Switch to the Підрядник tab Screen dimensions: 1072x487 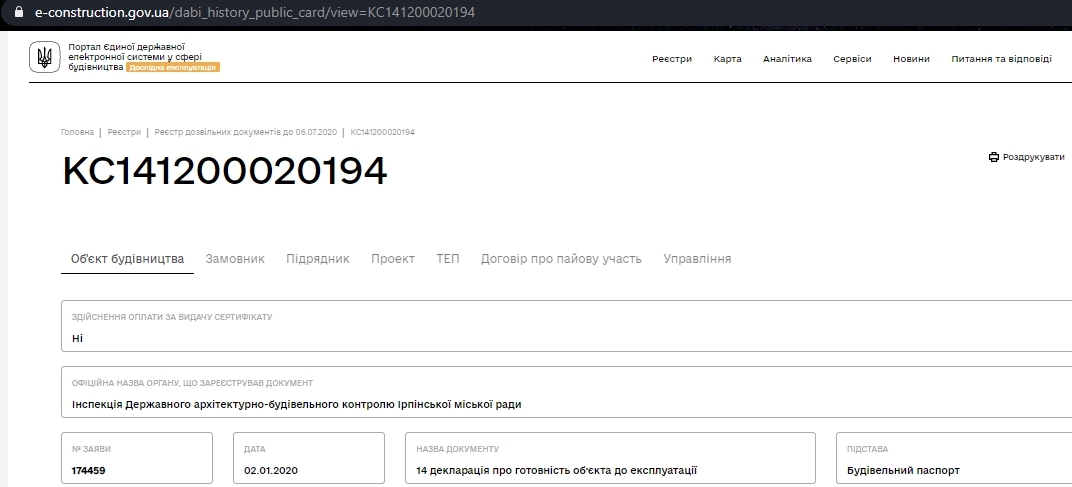pos(317,259)
